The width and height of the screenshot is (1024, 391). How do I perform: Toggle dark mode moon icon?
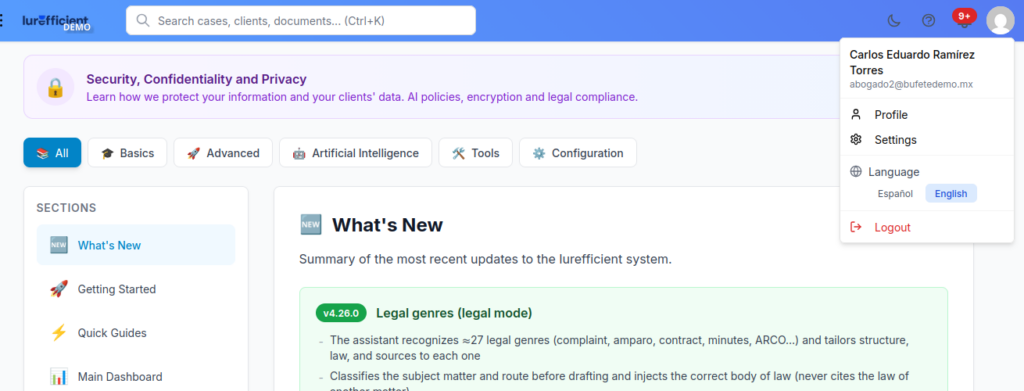click(x=894, y=21)
